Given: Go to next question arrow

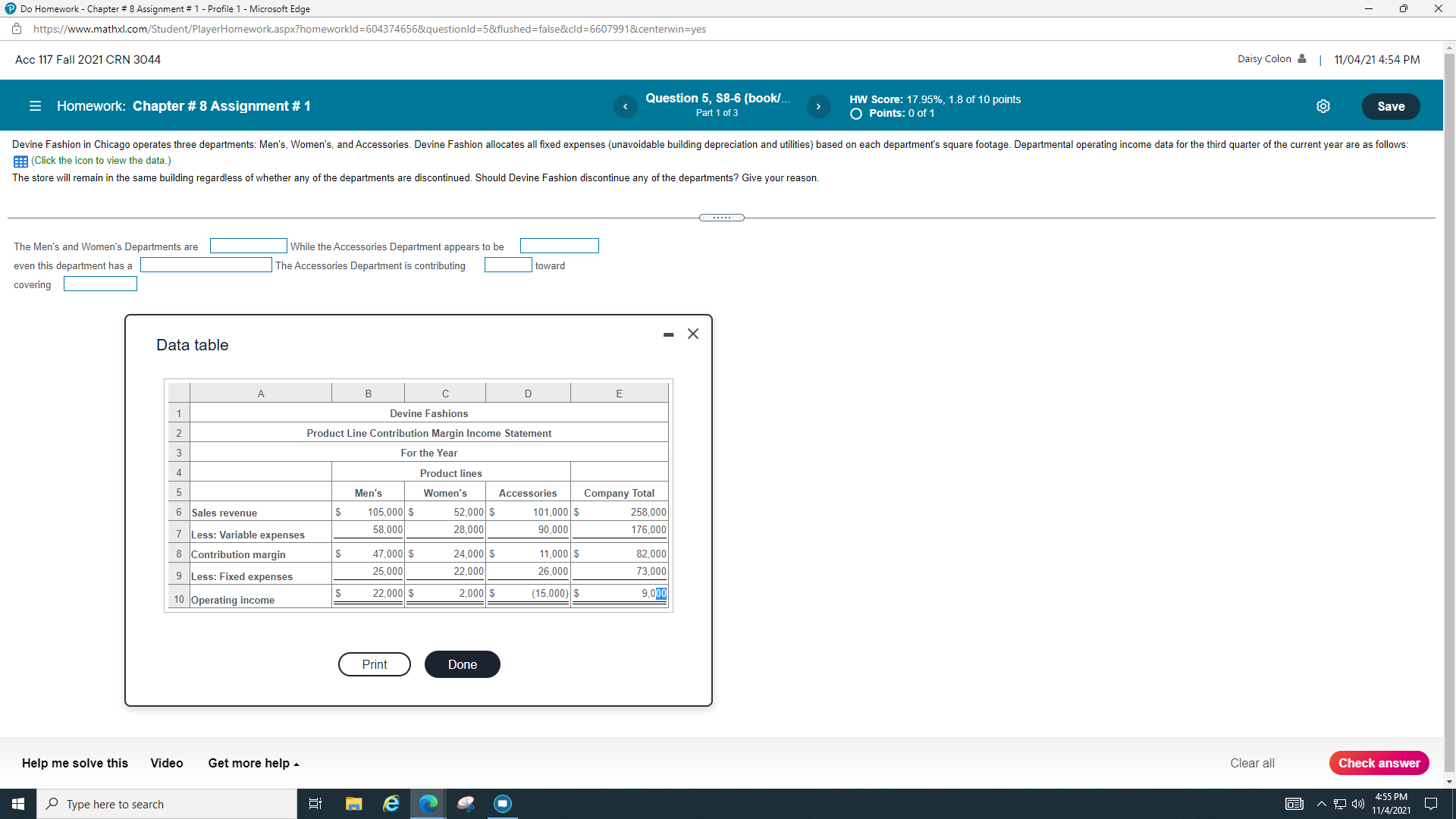Looking at the screenshot, I should tap(818, 106).
